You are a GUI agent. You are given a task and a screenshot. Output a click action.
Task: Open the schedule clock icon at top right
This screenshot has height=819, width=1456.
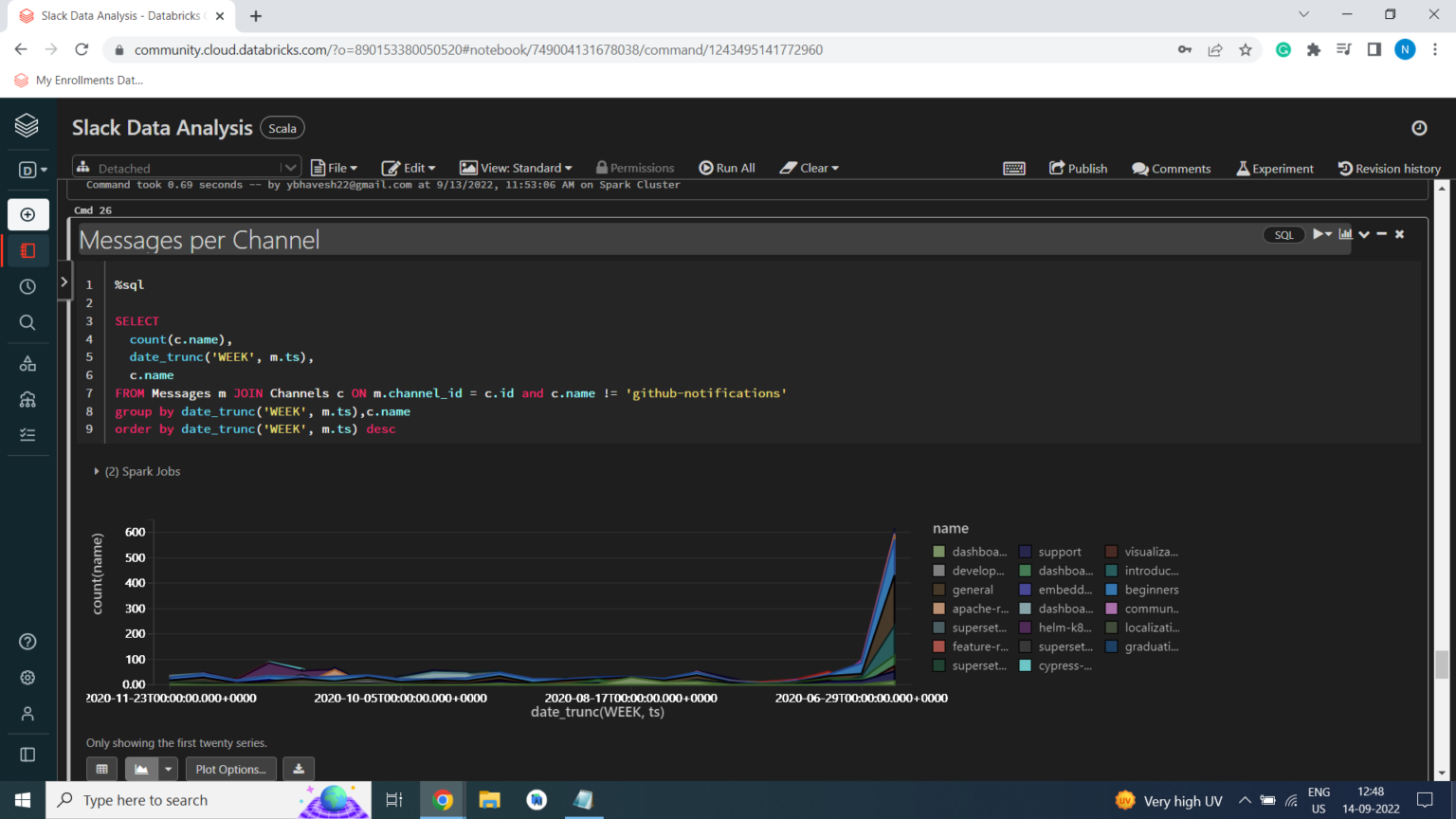(1419, 128)
